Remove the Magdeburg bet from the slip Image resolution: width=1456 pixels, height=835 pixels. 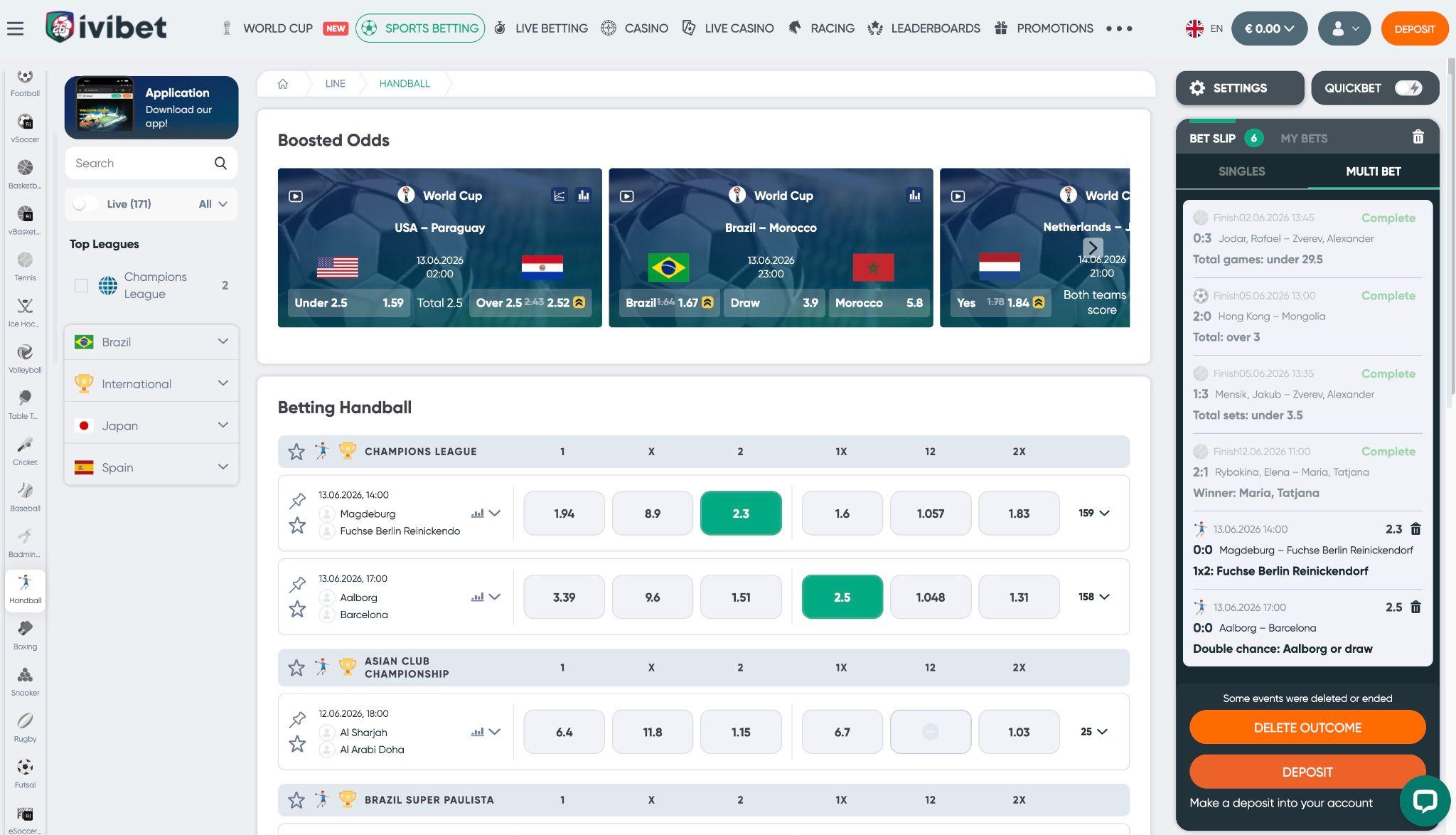1415,529
